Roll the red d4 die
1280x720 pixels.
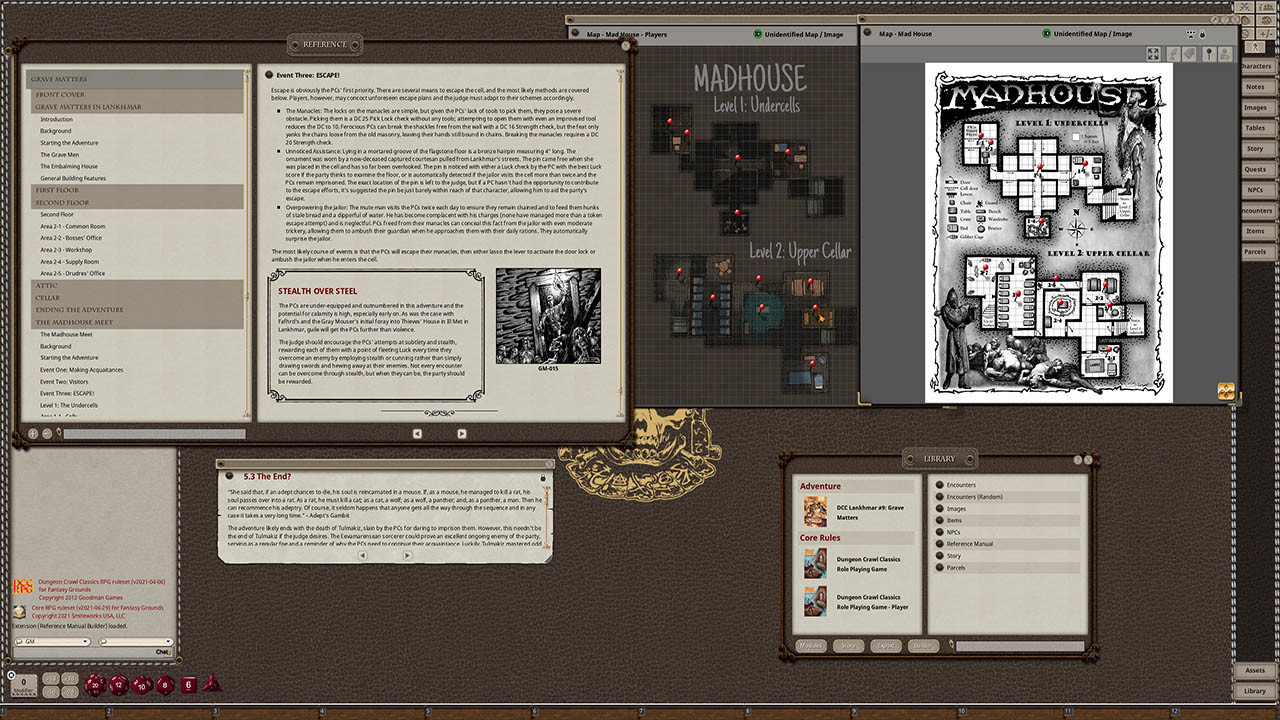[x=212, y=685]
